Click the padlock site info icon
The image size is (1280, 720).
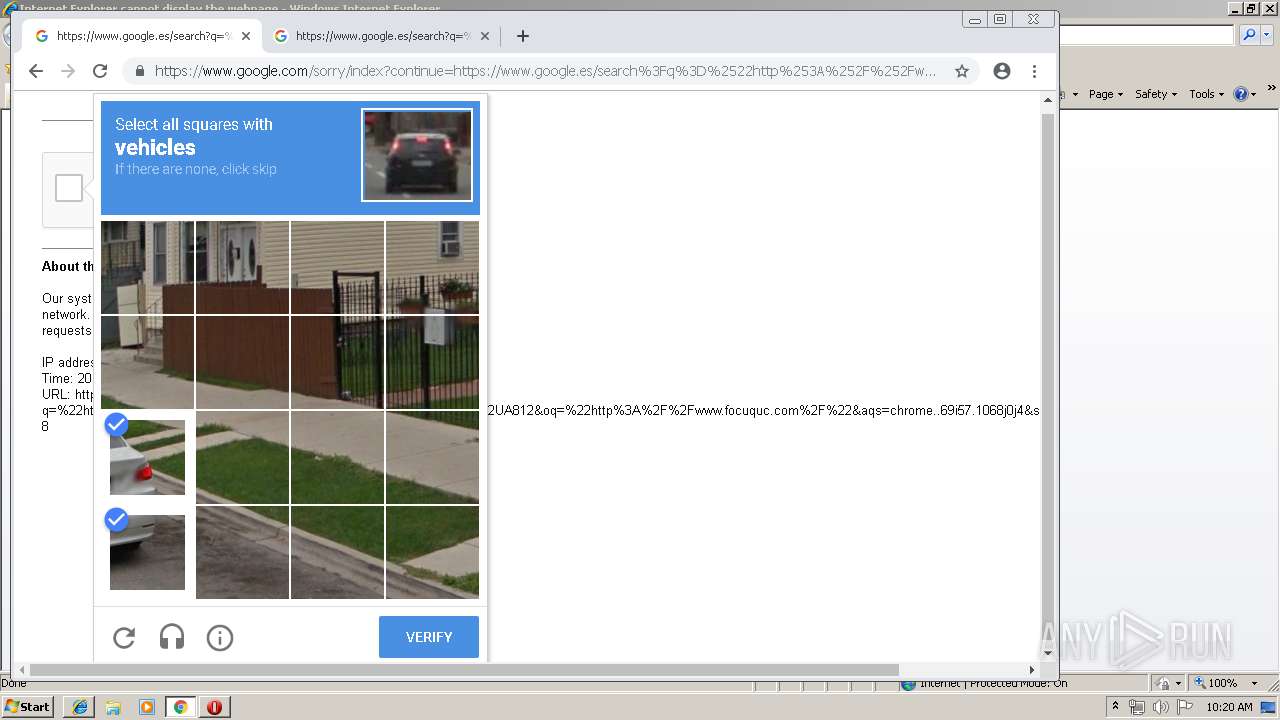tap(139, 71)
